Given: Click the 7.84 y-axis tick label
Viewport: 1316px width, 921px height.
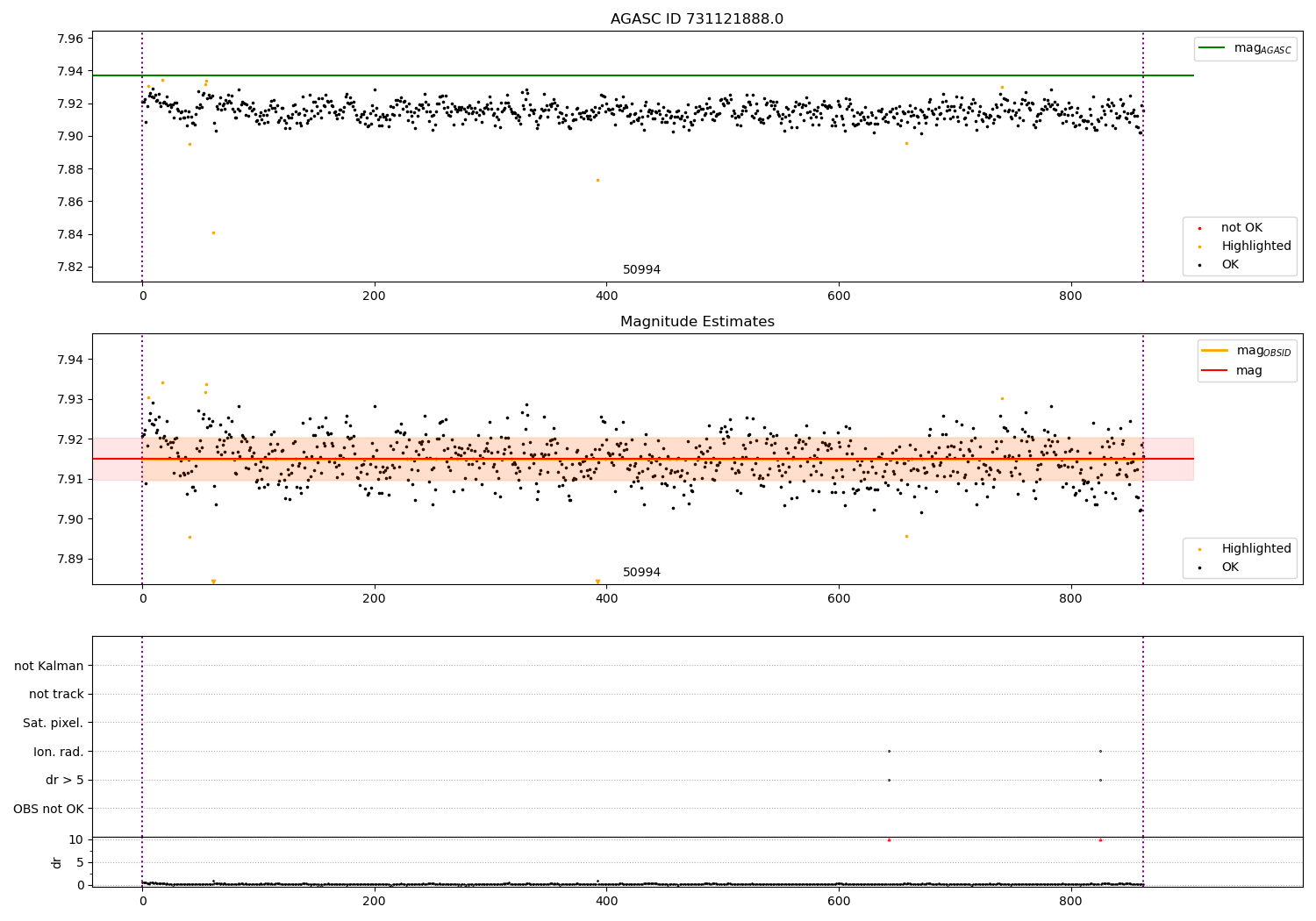Looking at the screenshot, I should 69,234.
